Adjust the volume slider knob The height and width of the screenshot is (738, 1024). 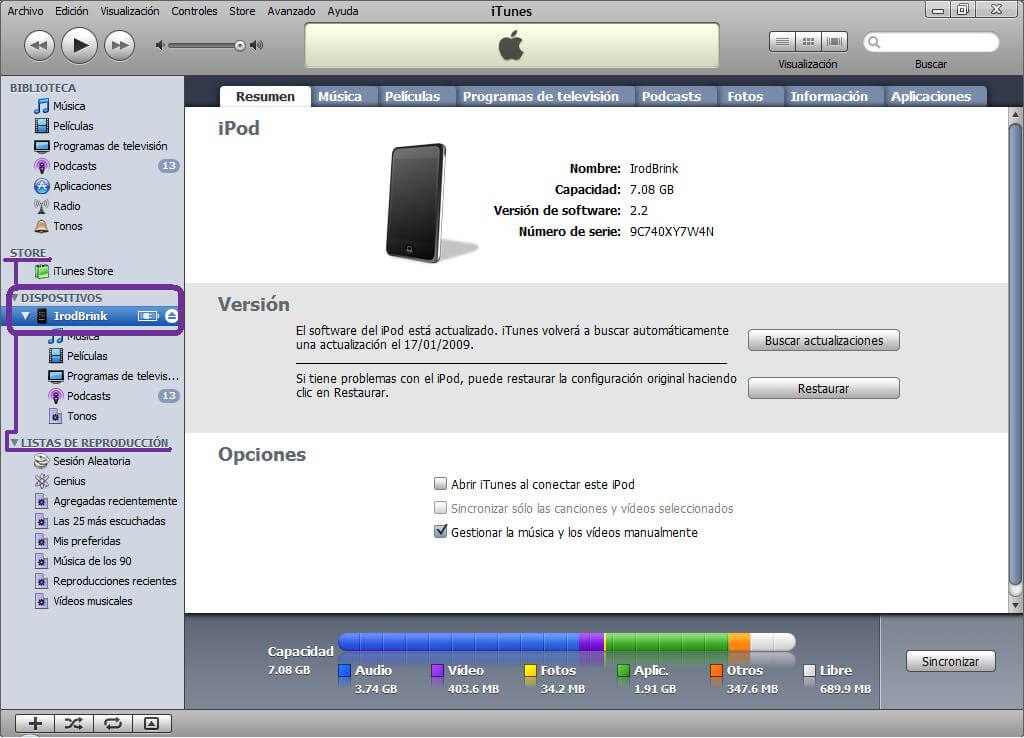point(240,45)
